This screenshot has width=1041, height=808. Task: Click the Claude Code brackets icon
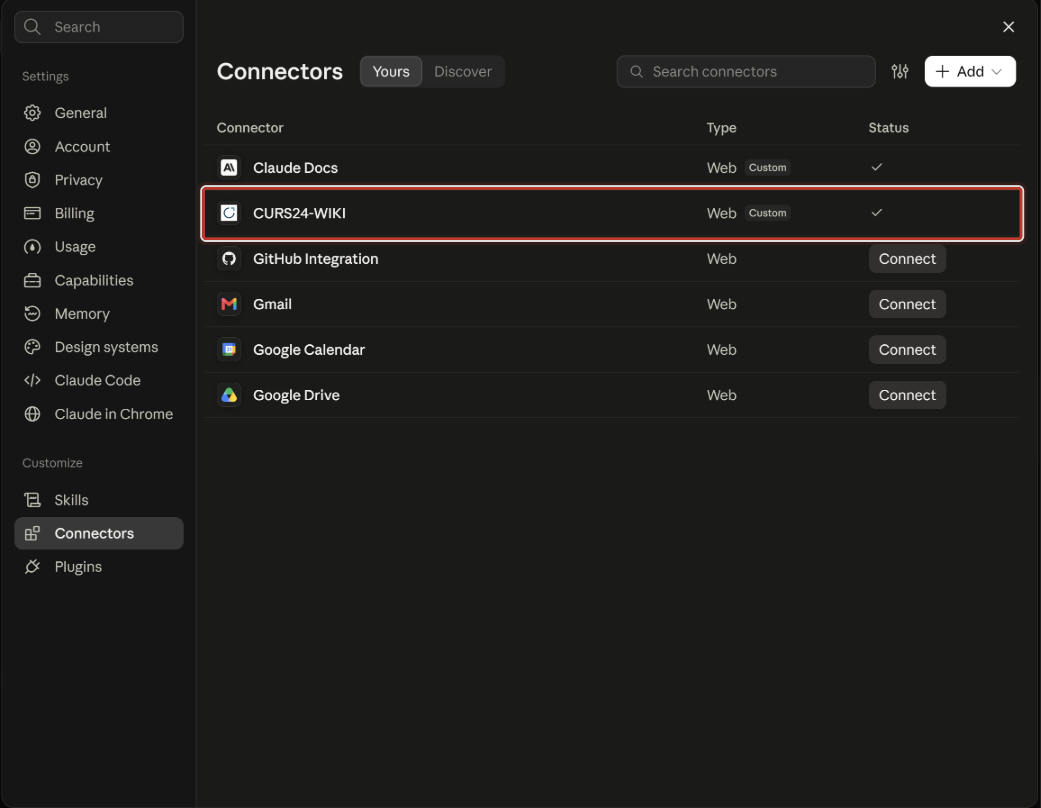pyautogui.click(x=32, y=380)
